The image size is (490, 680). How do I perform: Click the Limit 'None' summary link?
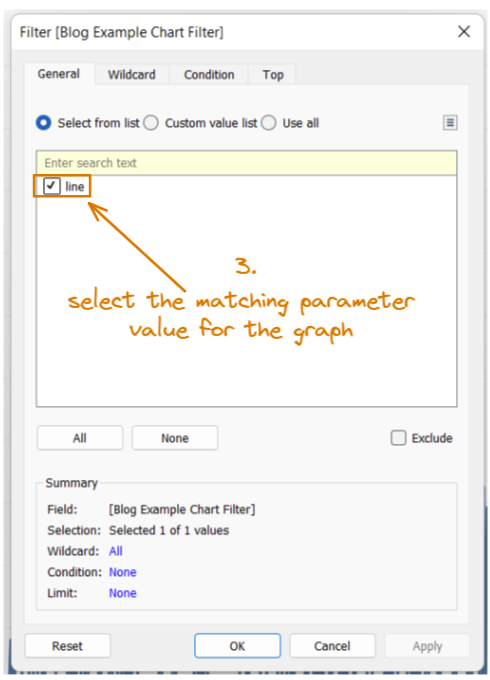pos(123,593)
